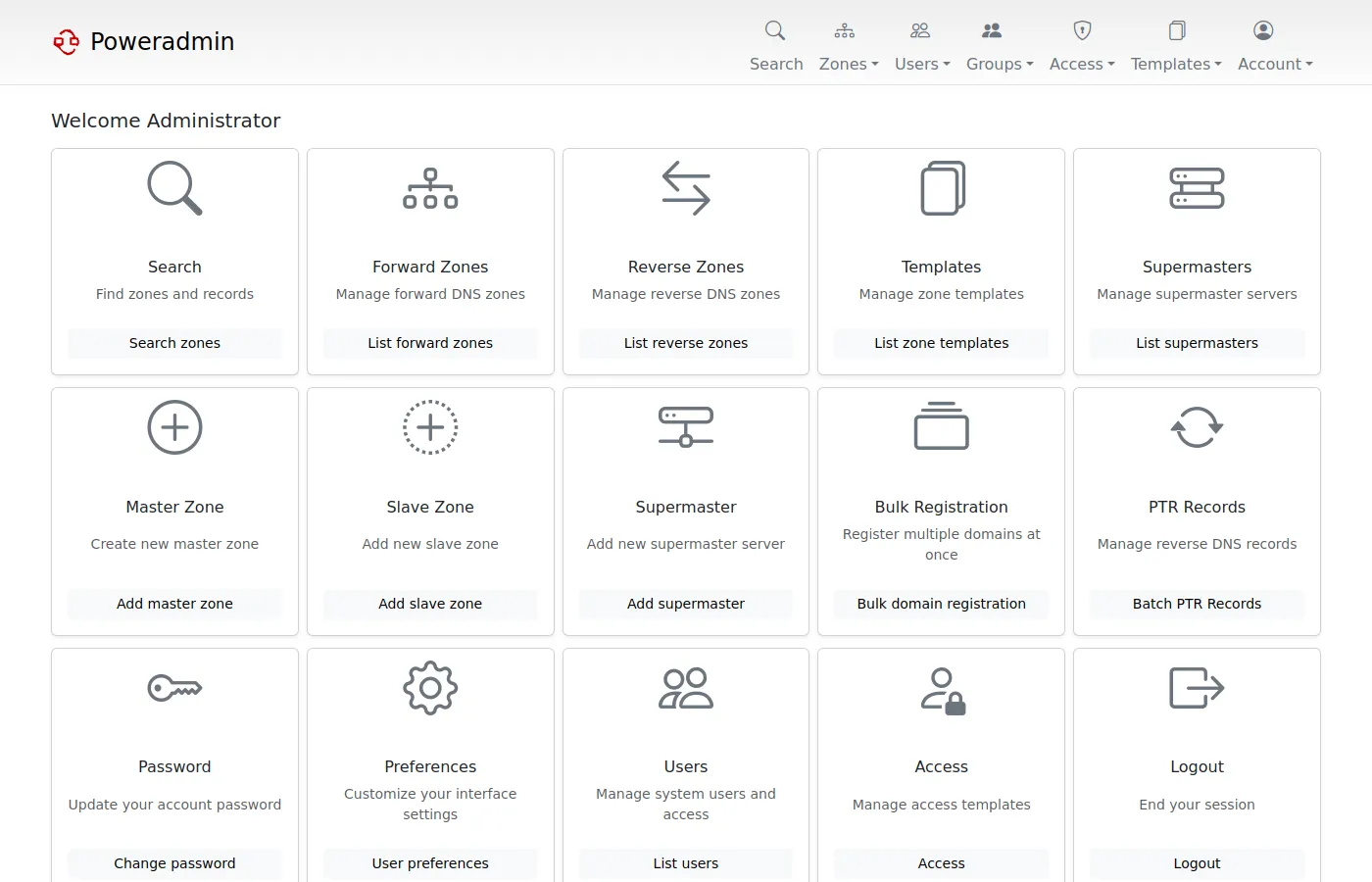The height and width of the screenshot is (882, 1372).
Task: Click the Master Zone plus-circle icon
Action: (174, 427)
